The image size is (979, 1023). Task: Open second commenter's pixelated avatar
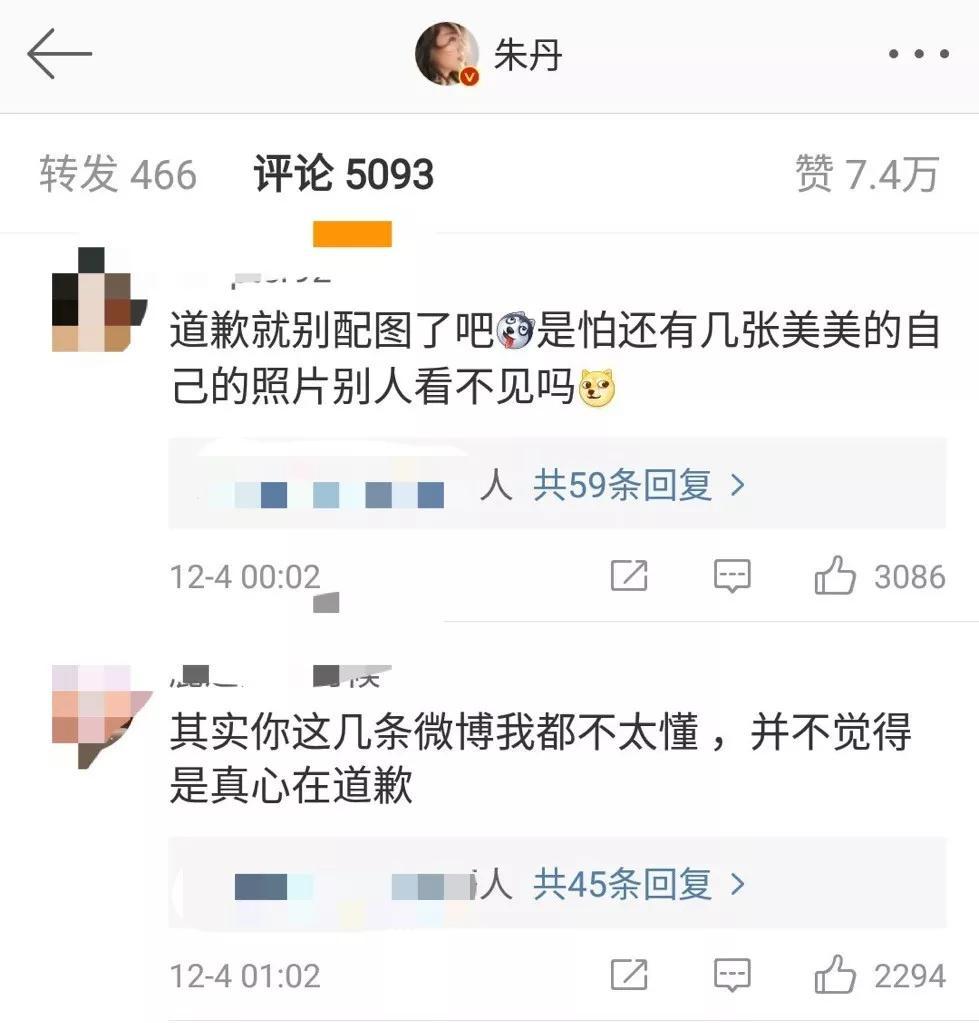(101, 716)
